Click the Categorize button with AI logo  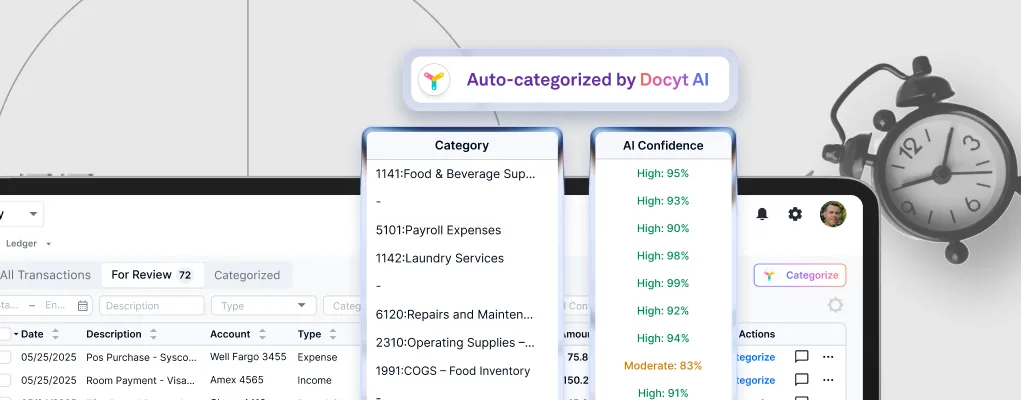(x=800, y=276)
